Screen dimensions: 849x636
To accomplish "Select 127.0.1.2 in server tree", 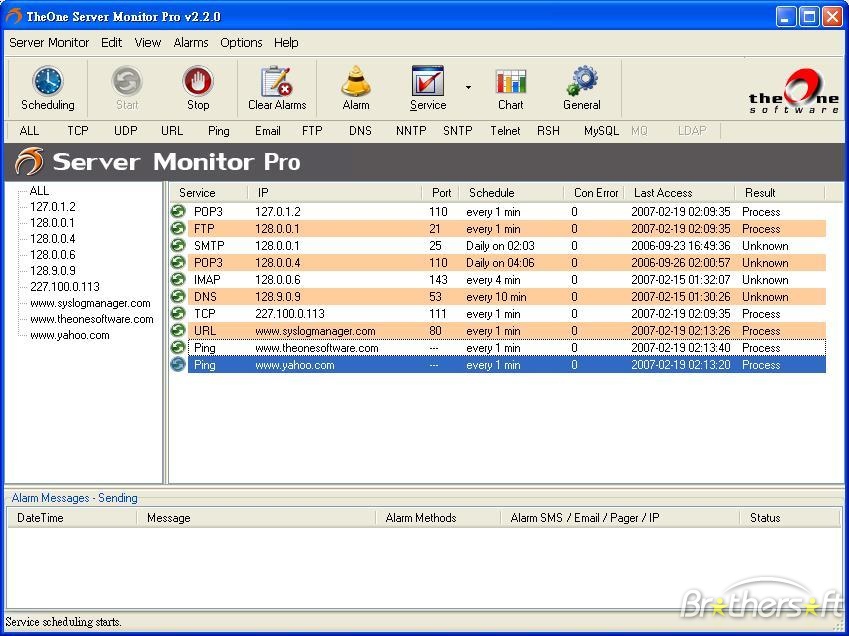I will (53, 207).
